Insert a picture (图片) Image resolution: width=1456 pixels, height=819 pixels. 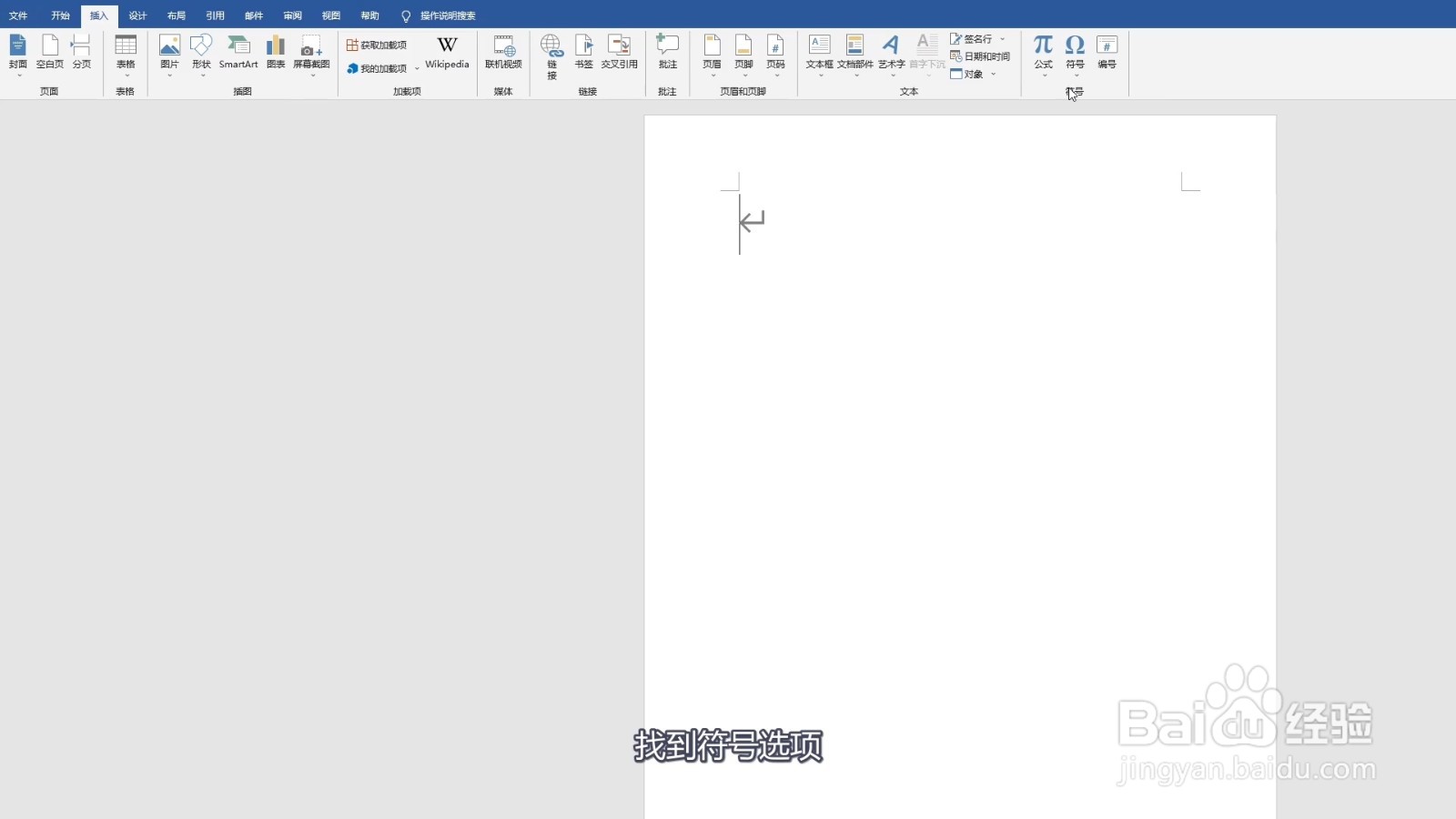pyautogui.click(x=169, y=55)
